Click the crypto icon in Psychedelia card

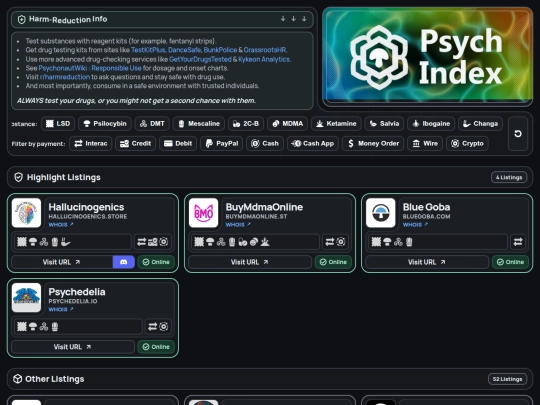click(x=164, y=326)
